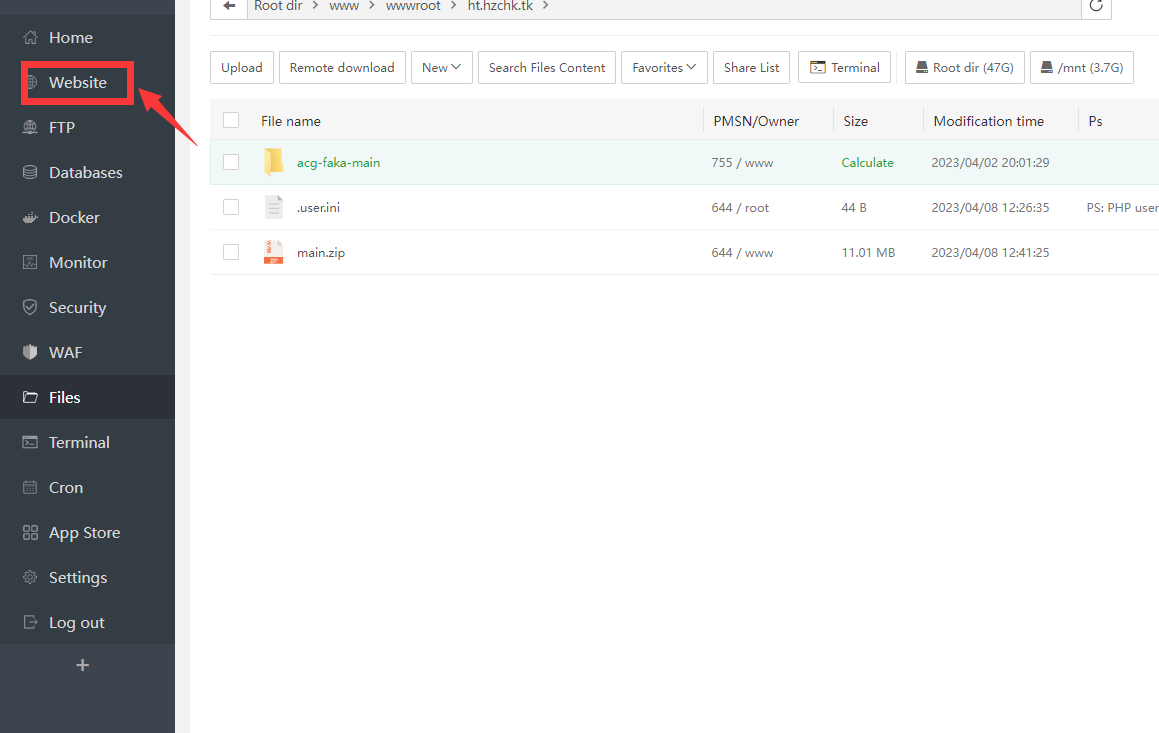The image size is (1159, 733).
Task: Click the refresh icon beside path bar
Action: point(1096,6)
